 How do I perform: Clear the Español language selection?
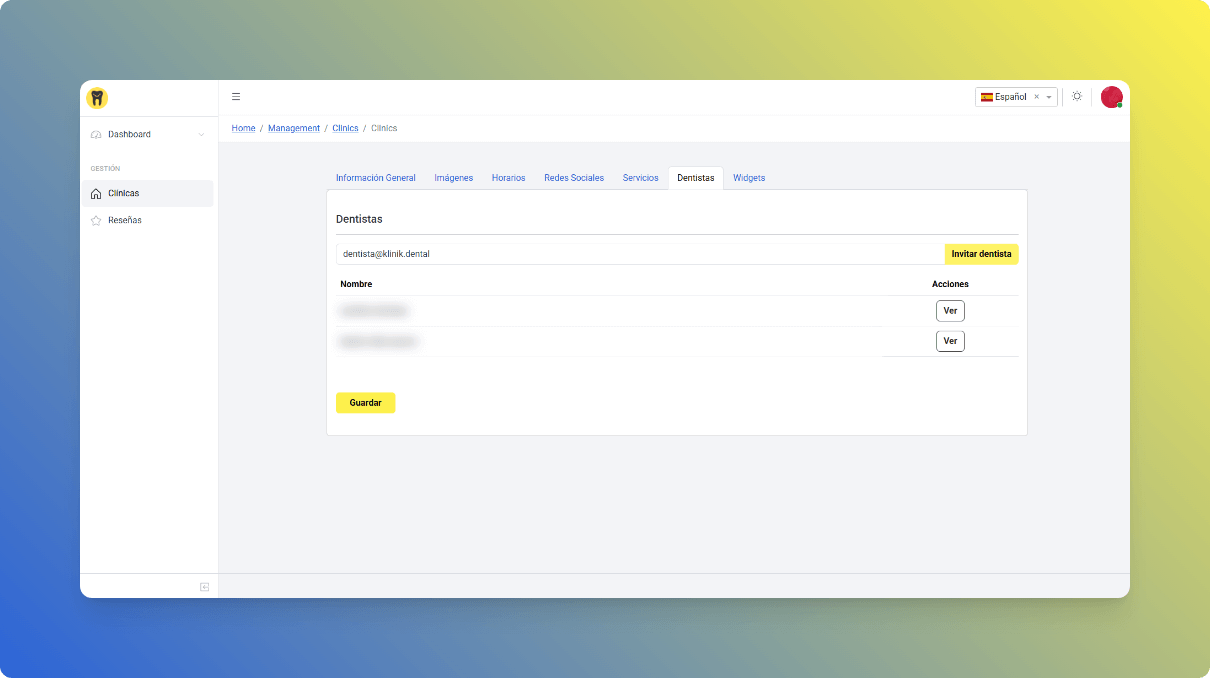tap(1037, 97)
